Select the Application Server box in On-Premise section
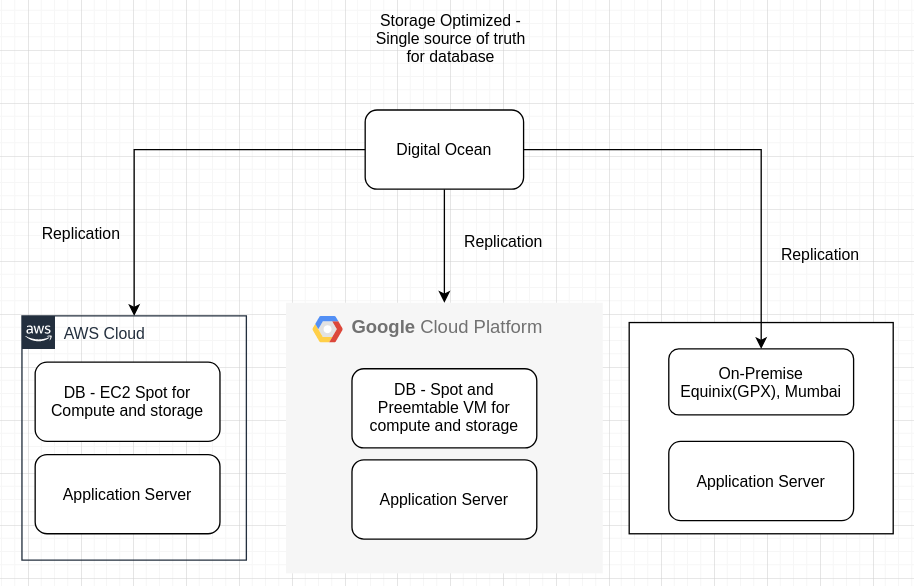The image size is (914, 586). pyautogui.click(x=760, y=481)
